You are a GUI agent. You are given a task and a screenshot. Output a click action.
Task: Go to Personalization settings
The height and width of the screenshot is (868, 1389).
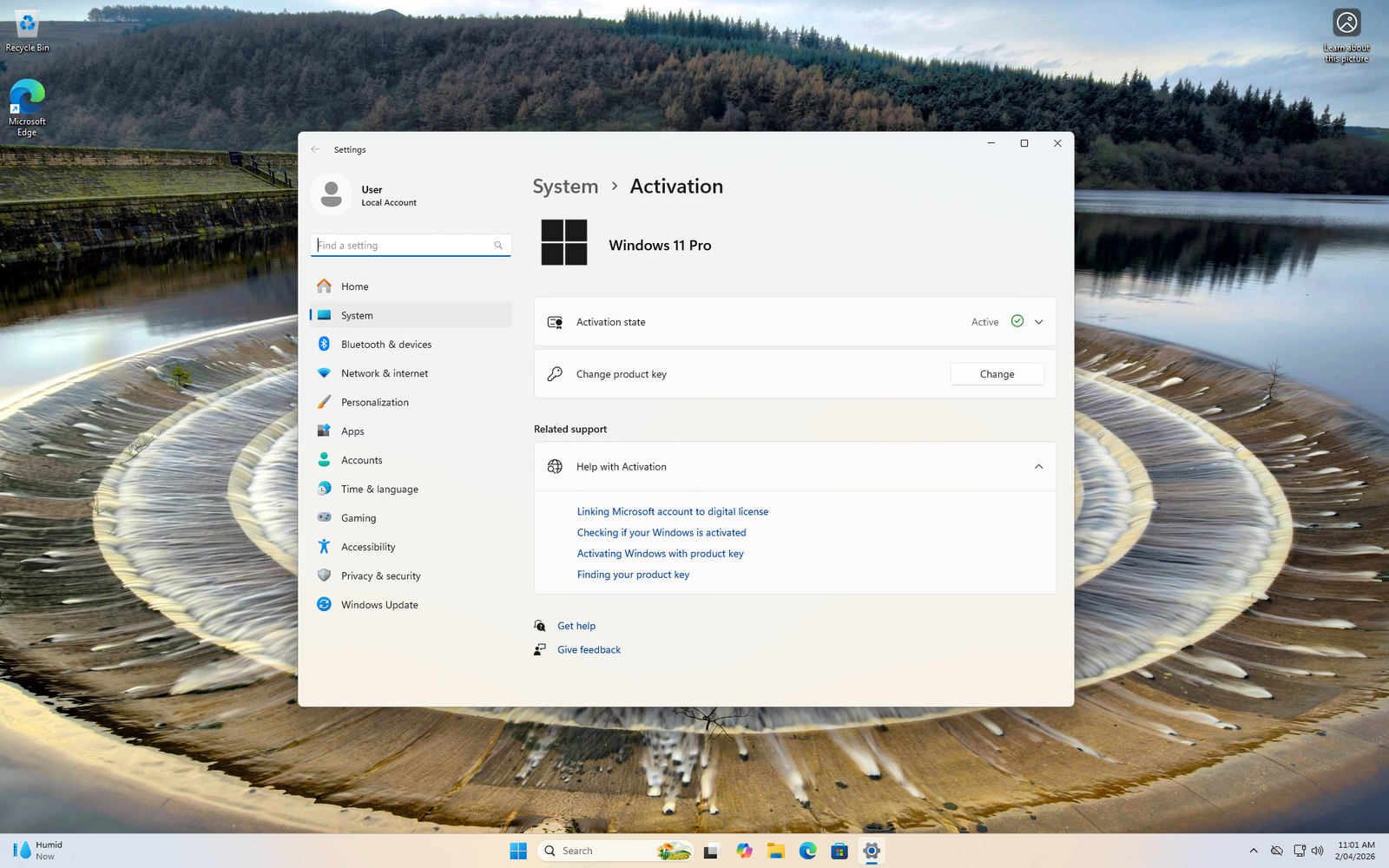[374, 403]
